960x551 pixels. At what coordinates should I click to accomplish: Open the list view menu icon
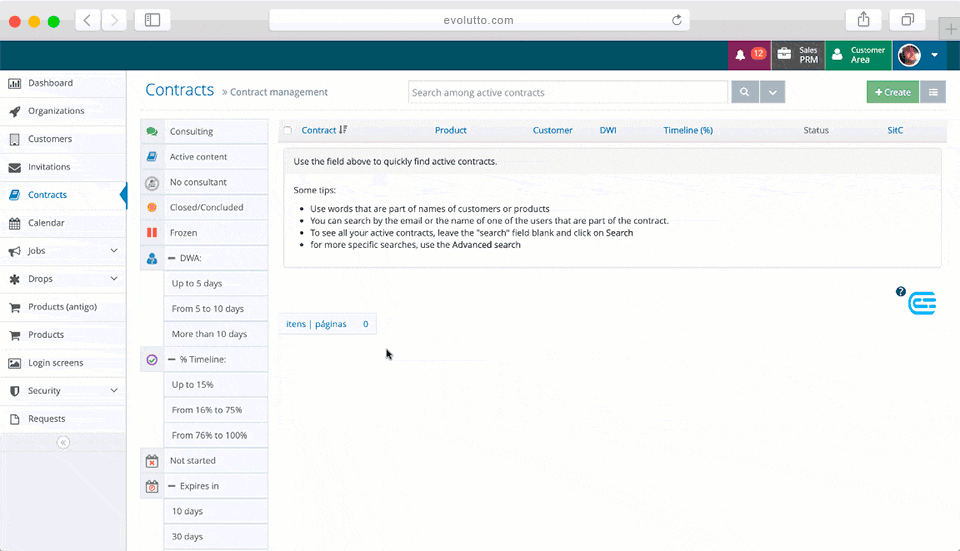(x=933, y=92)
